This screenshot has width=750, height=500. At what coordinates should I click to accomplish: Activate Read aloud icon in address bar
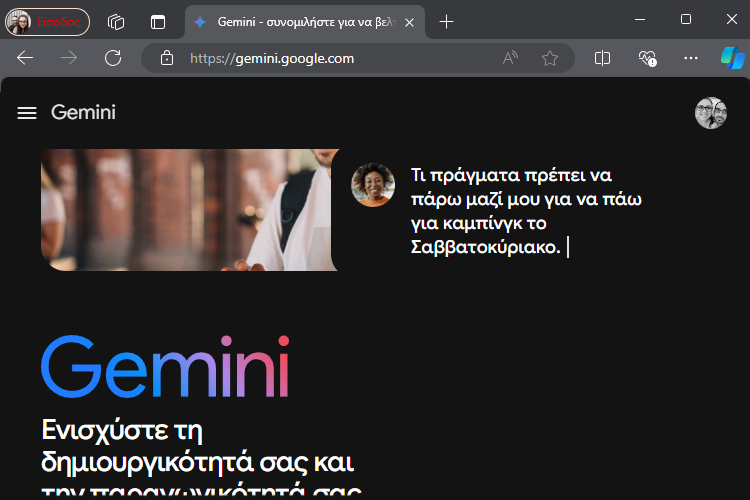click(x=510, y=58)
